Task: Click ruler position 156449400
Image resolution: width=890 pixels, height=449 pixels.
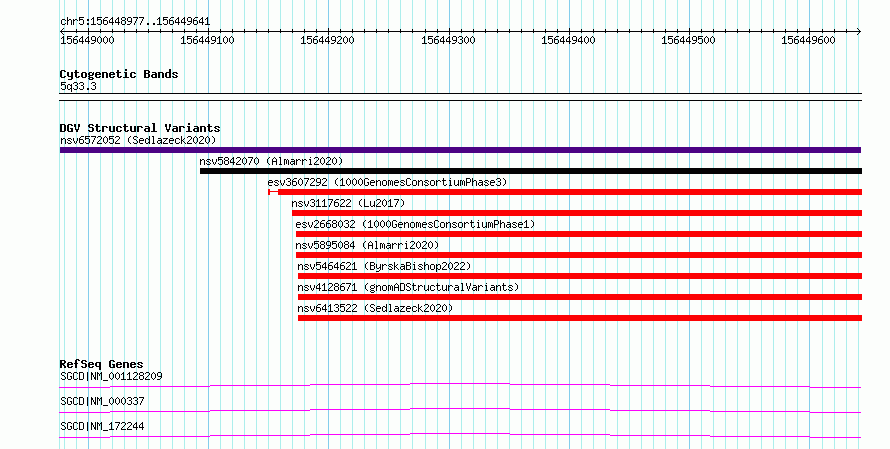Action: [568, 40]
